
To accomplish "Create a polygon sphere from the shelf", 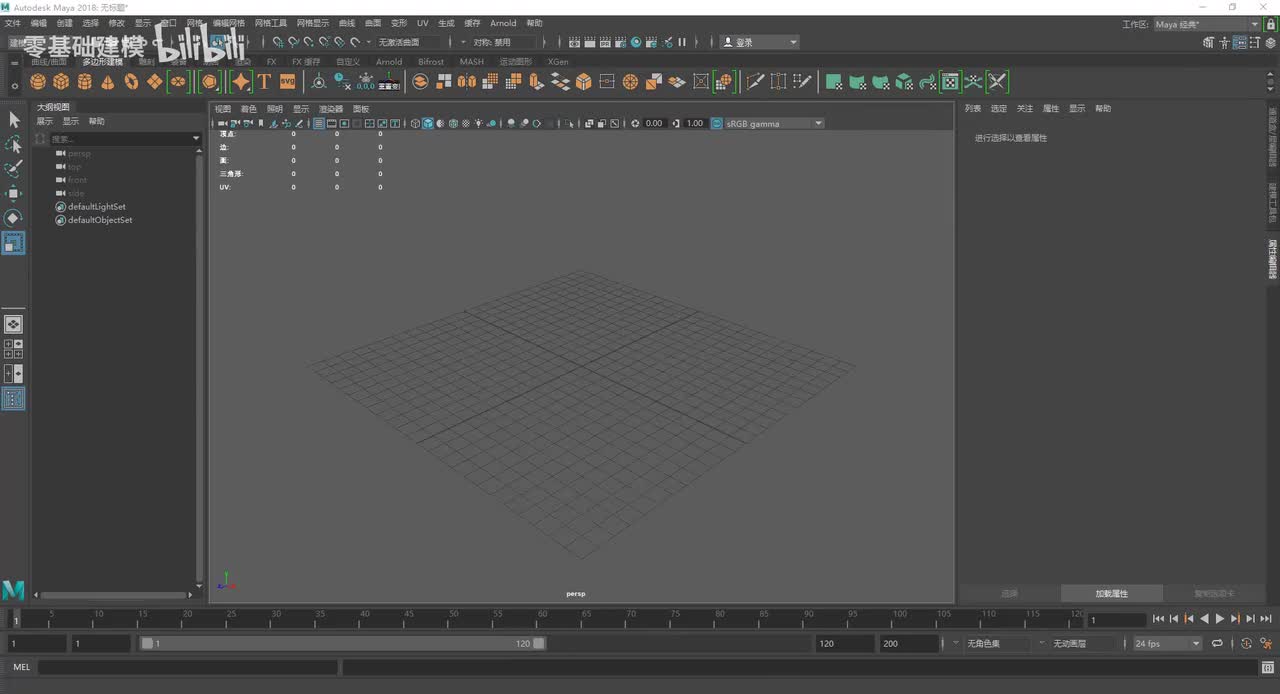I will [x=38, y=82].
